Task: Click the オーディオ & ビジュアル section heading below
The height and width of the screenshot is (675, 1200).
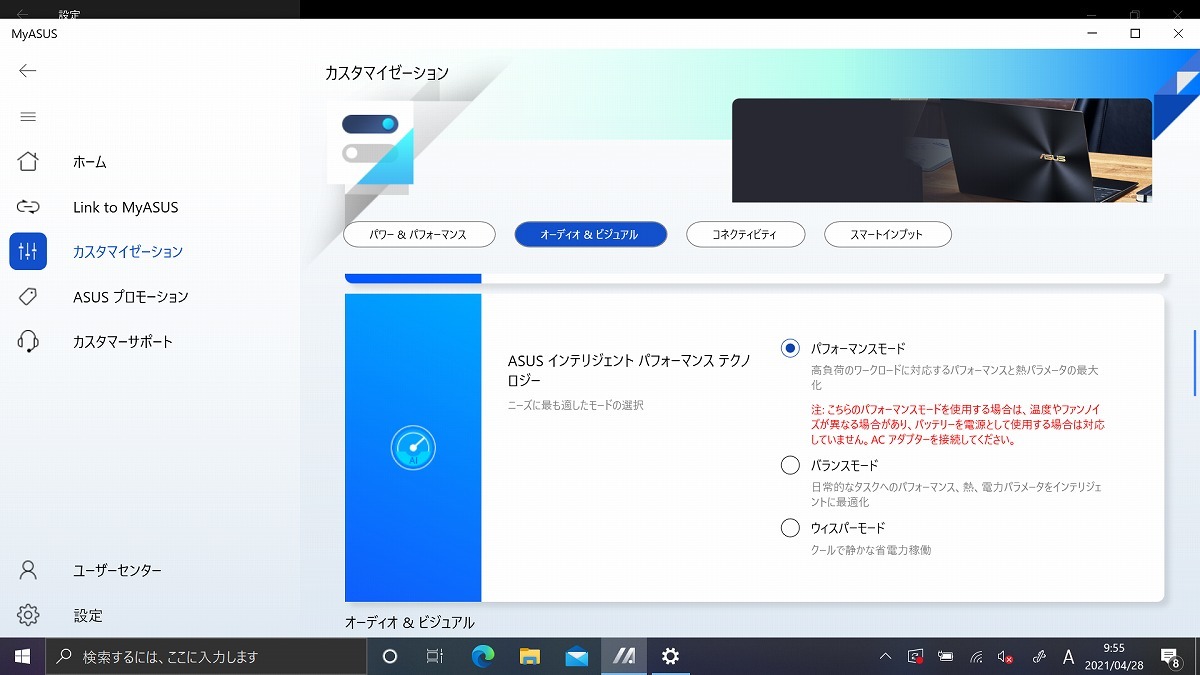Action: pos(410,622)
